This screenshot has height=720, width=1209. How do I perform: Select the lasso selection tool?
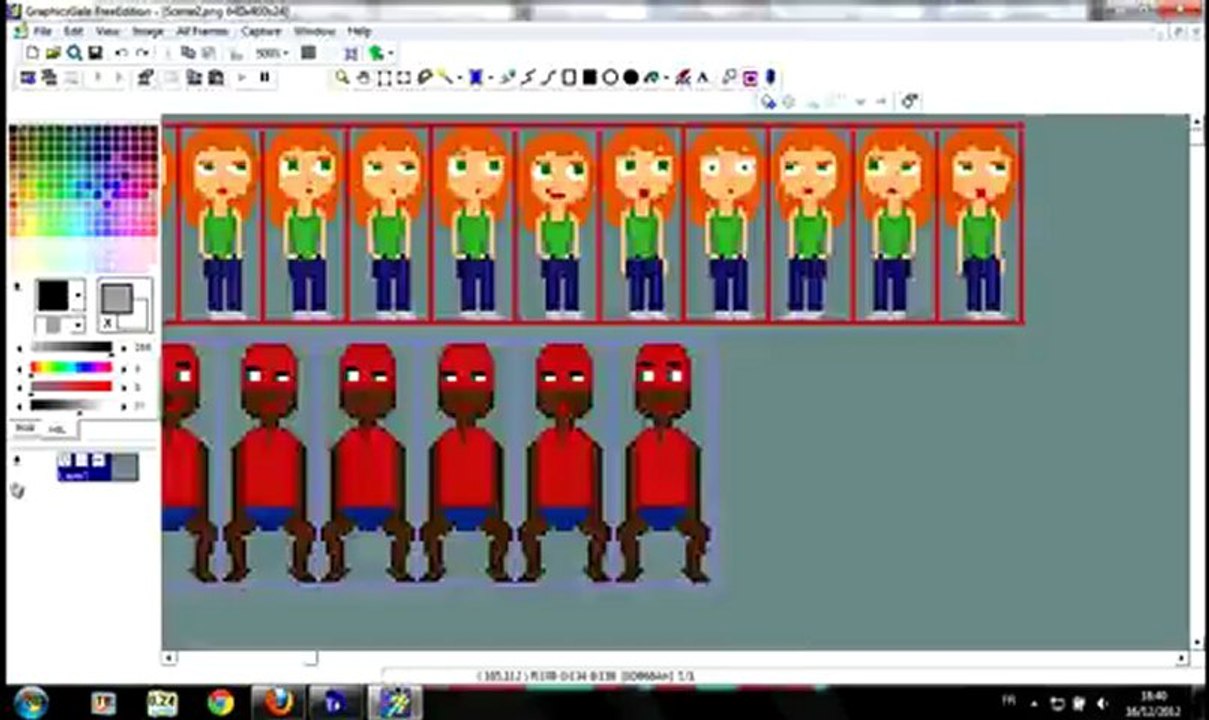tap(425, 77)
